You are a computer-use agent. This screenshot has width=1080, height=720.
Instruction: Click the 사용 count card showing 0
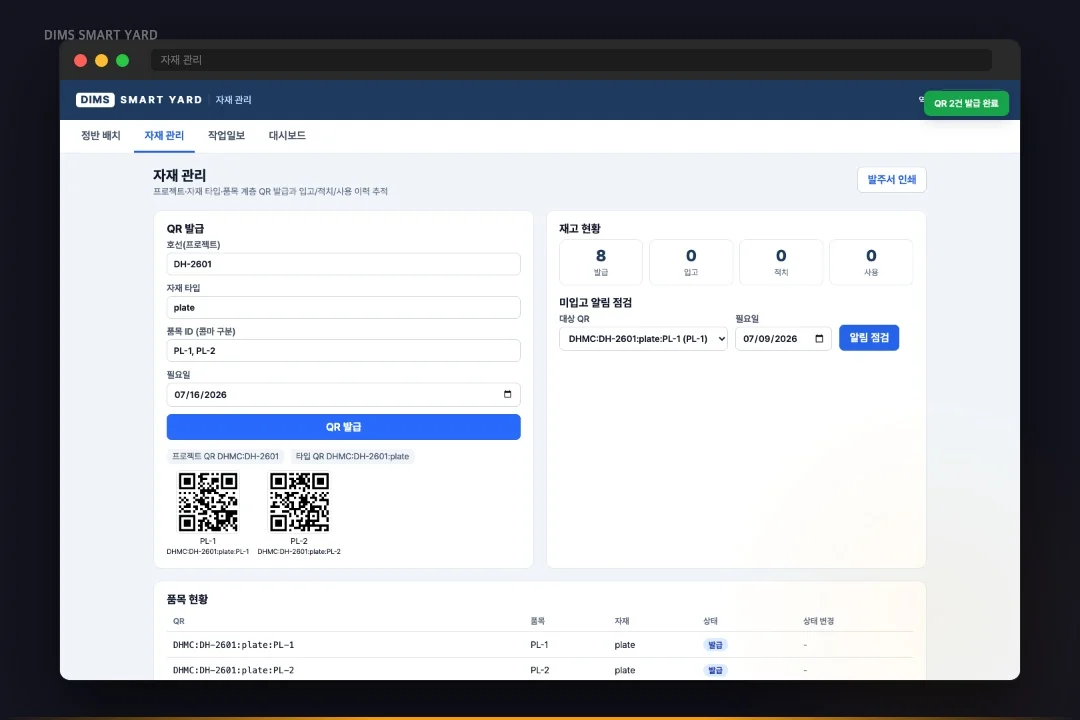click(871, 262)
